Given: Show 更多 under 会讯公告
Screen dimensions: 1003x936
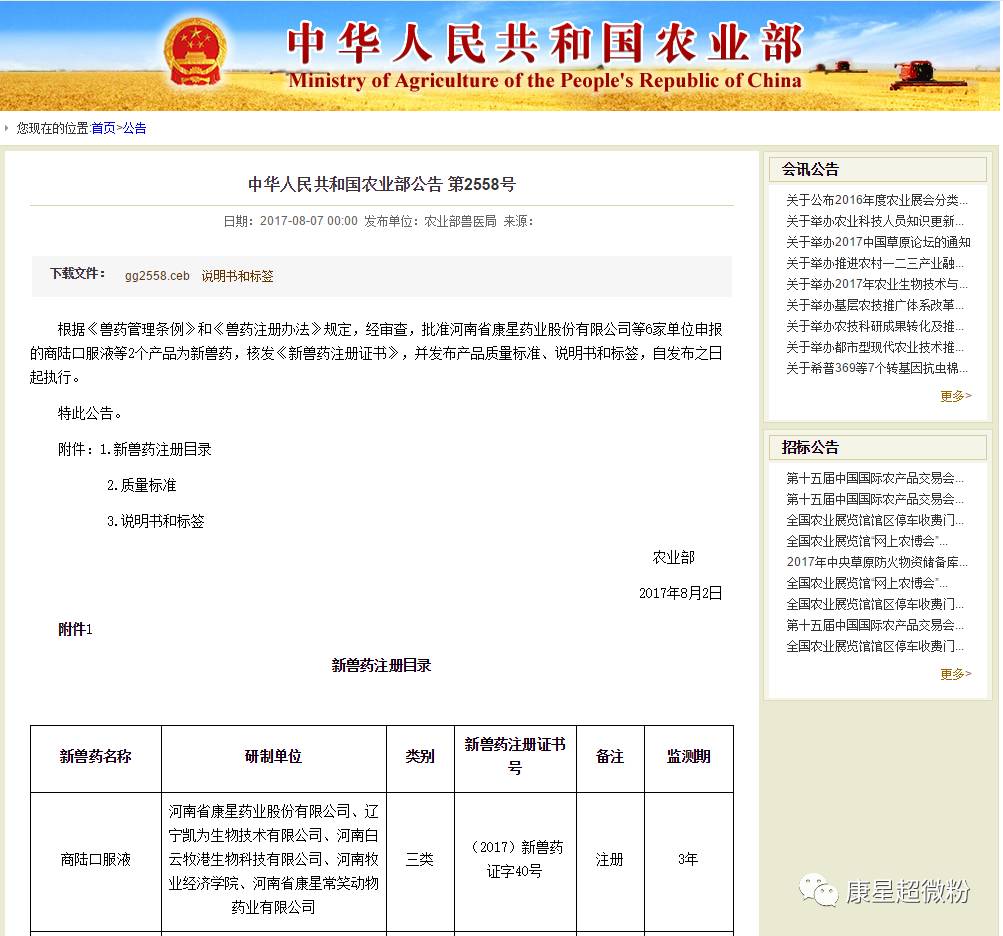Looking at the screenshot, I should pyautogui.click(x=956, y=396).
